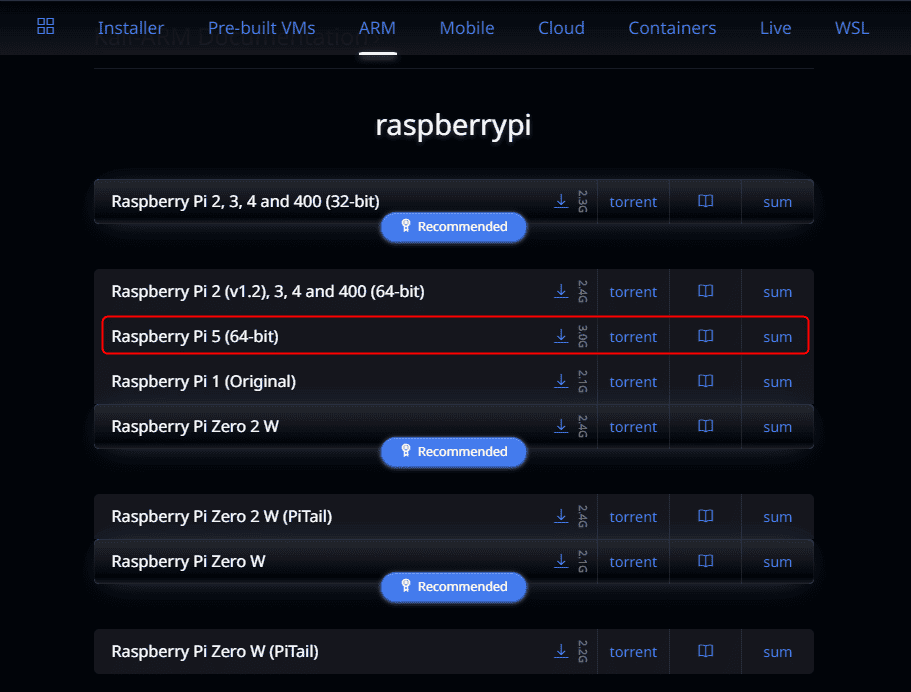This screenshot has width=911, height=692.
Task: Download Raspberry Pi 1 (Original) image
Action: coord(561,381)
